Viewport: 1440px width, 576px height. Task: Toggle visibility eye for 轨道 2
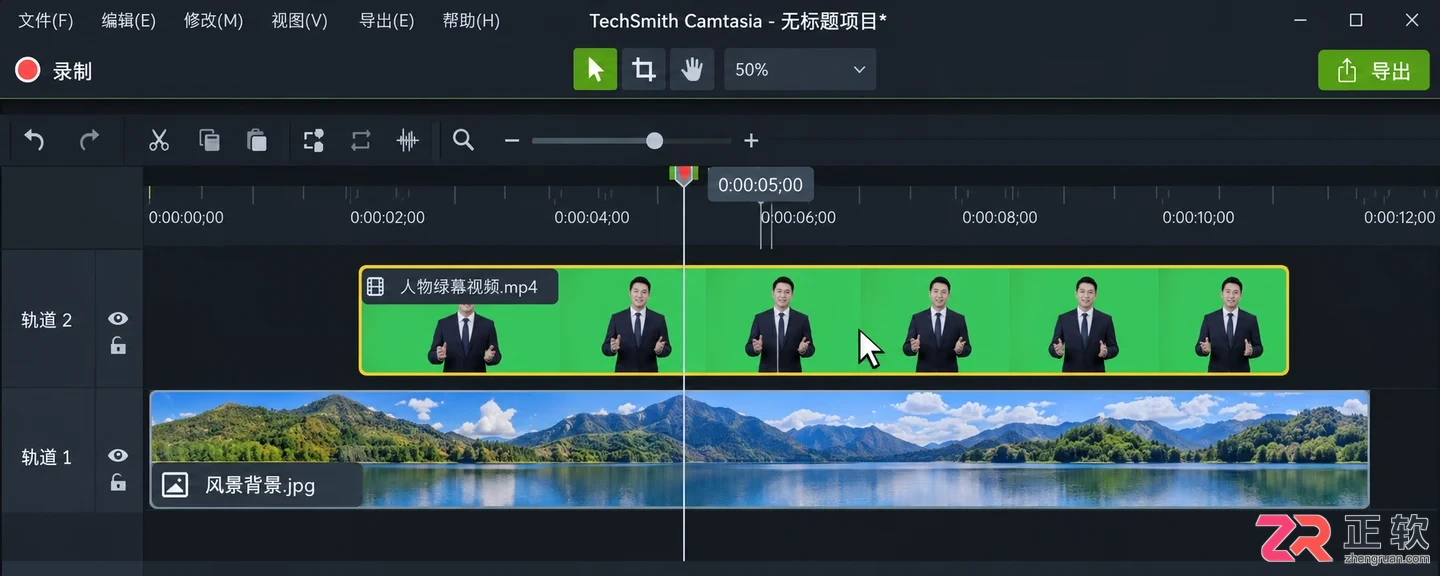[x=118, y=318]
